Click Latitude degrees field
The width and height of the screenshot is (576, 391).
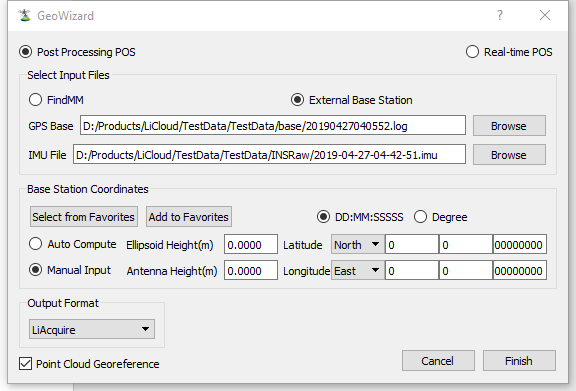tap(412, 245)
